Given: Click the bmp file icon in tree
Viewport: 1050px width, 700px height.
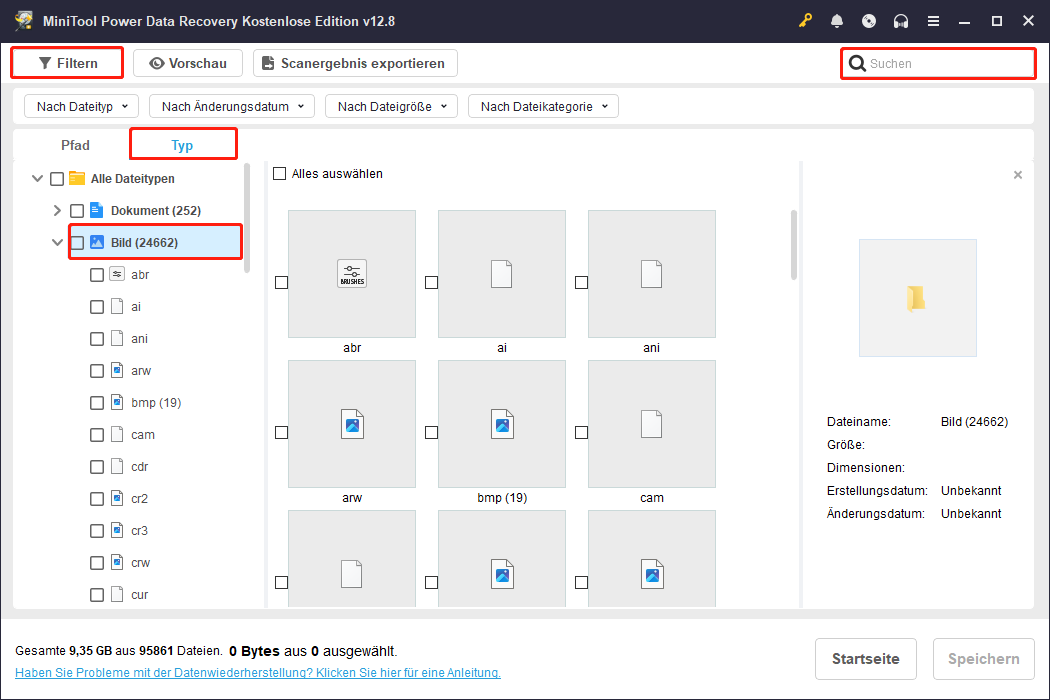Looking at the screenshot, I should tap(117, 402).
